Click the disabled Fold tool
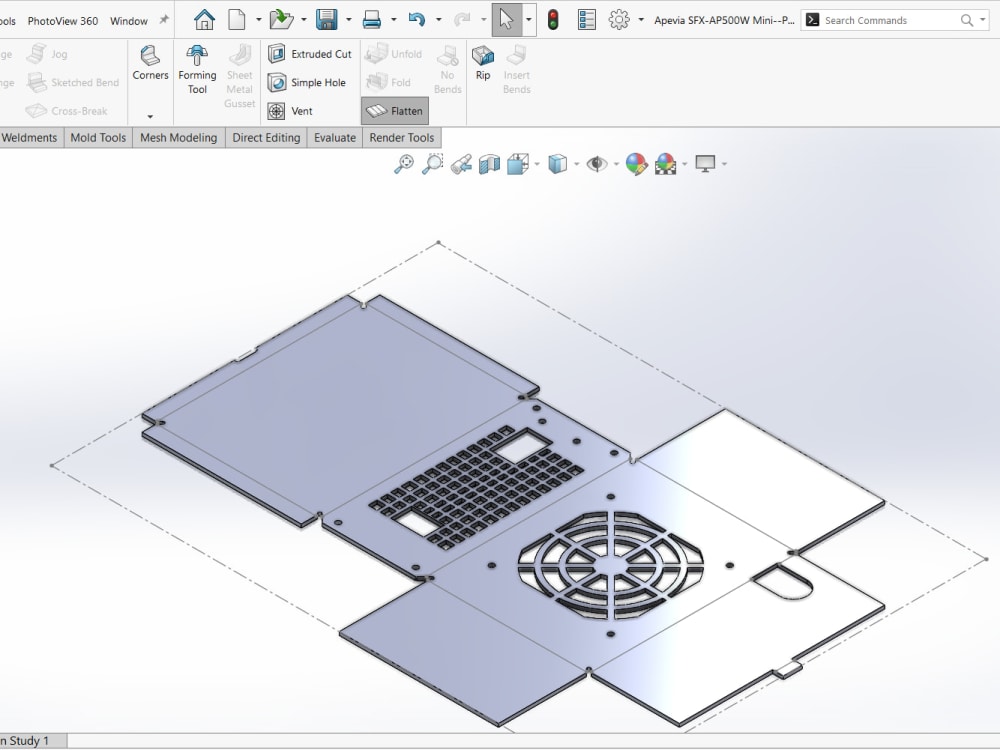 pyautogui.click(x=389, y=82)
